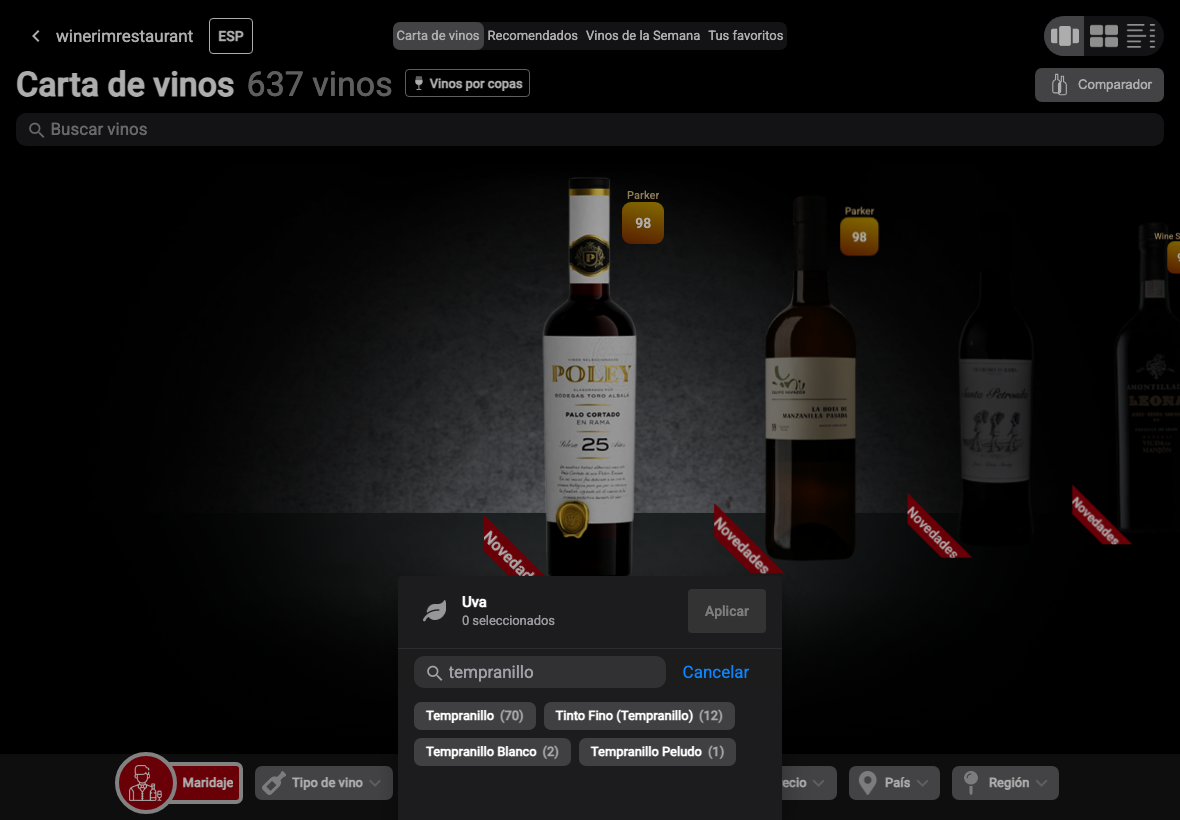The height and width of the screenshot is (820, 1180).
Task: Focus the Buscar vinos search field
Action: (x=590, y=129)
